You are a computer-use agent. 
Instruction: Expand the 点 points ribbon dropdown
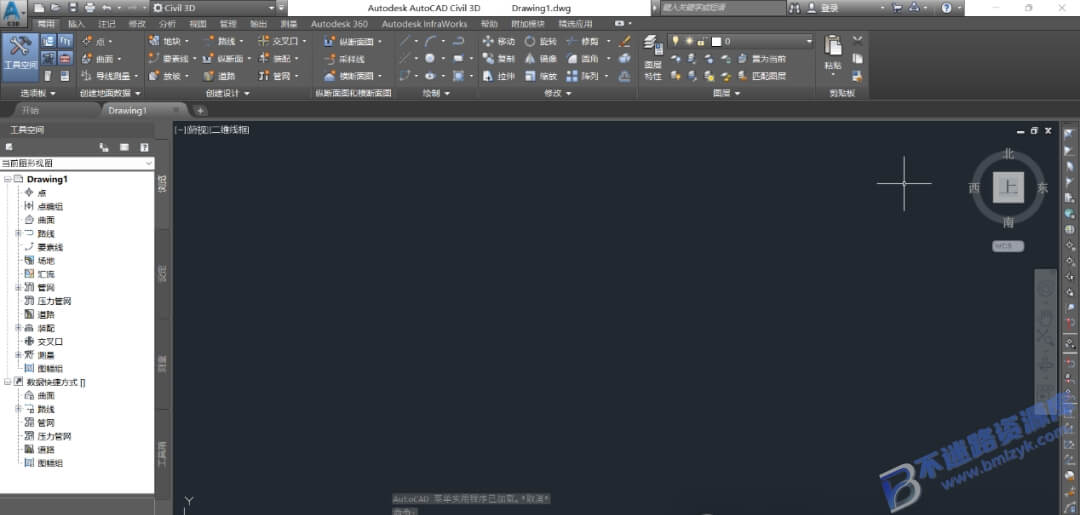click(112, 41)
